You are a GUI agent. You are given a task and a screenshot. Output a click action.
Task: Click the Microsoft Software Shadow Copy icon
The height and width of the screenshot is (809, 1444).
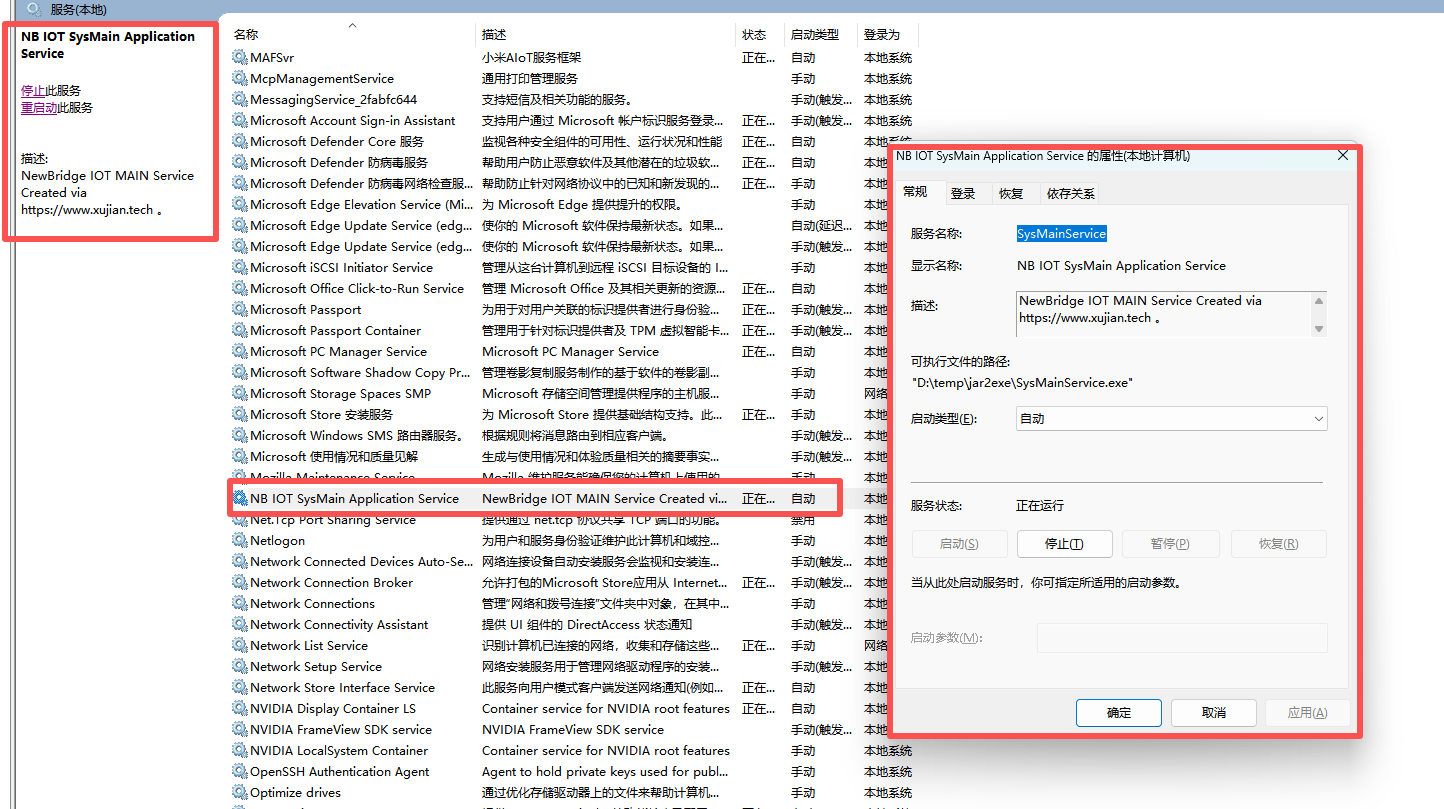pos(240,373)
